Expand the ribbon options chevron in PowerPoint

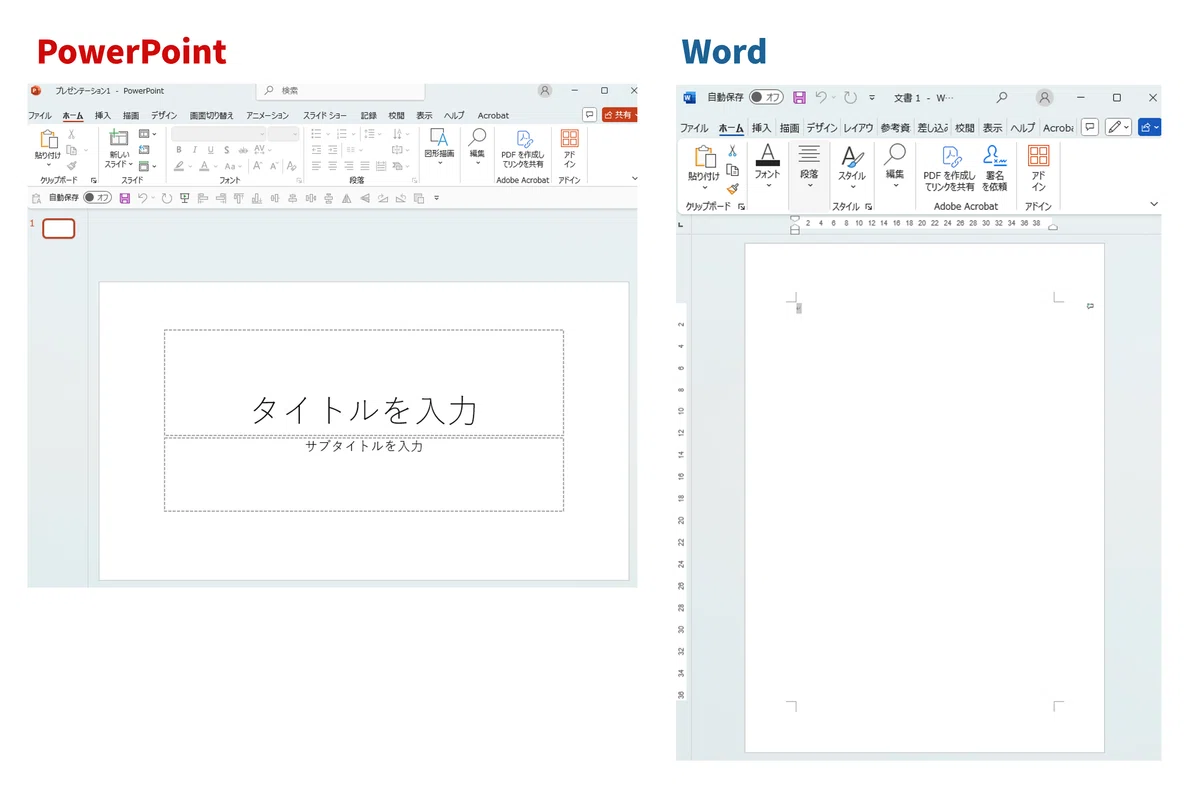(633, 178)
